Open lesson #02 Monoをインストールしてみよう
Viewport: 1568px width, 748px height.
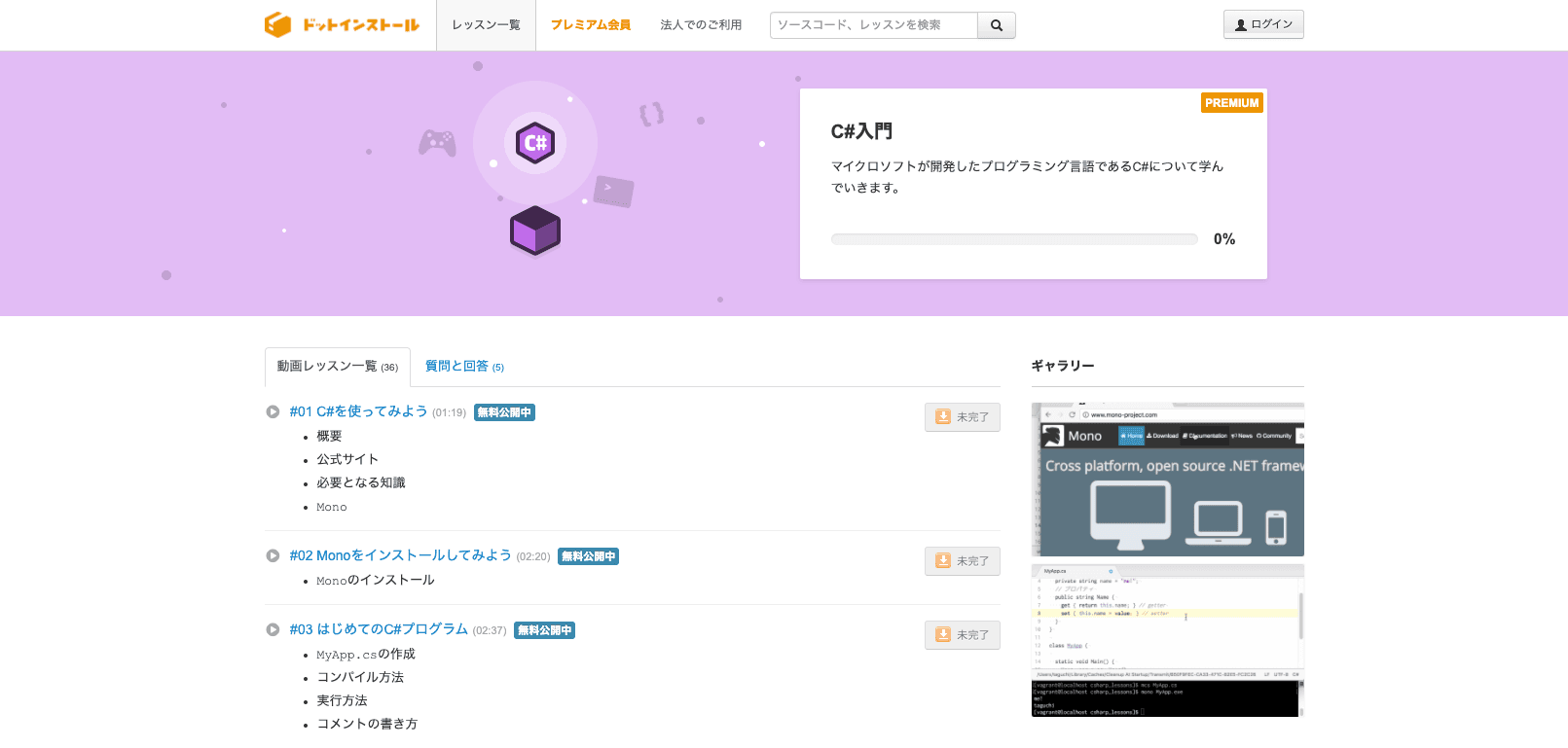[400, 555]
